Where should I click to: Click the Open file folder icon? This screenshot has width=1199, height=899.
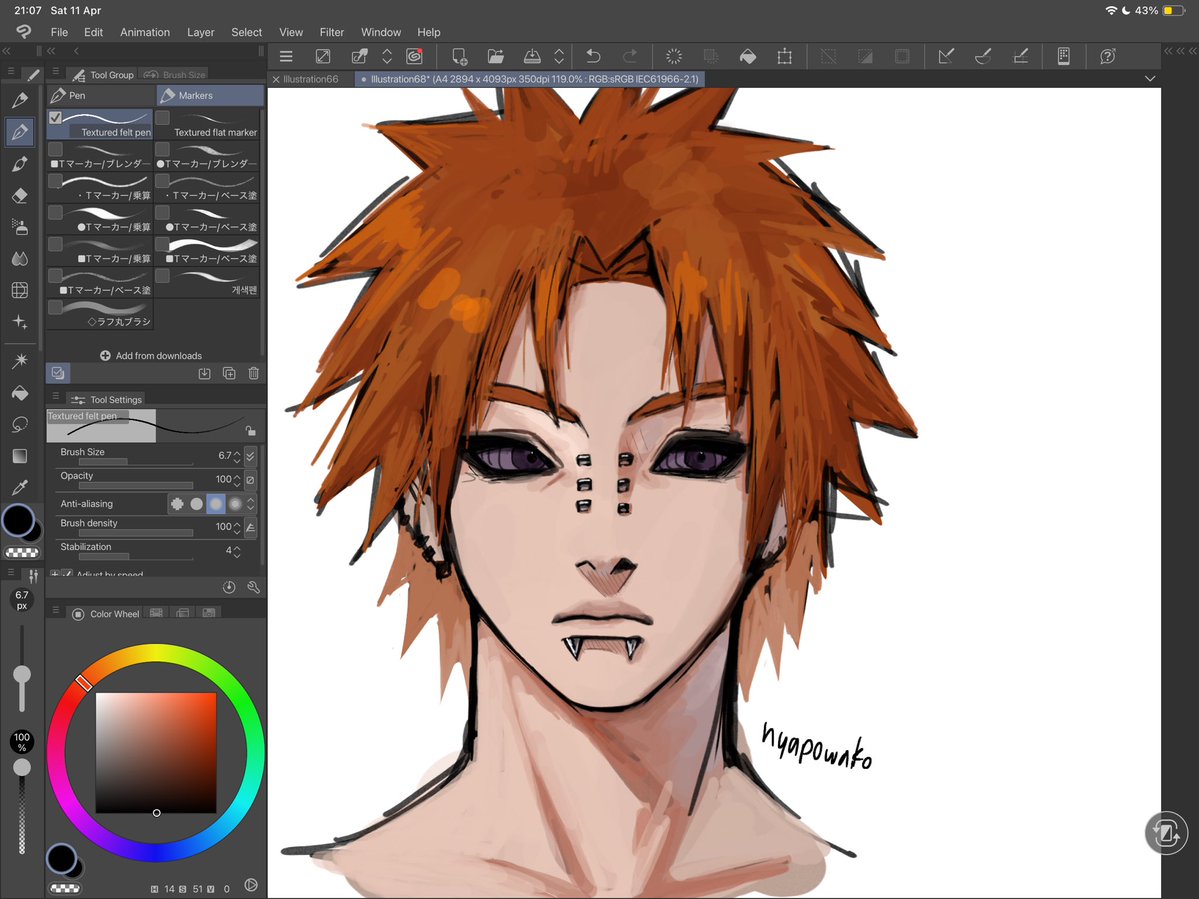(496, 56)
